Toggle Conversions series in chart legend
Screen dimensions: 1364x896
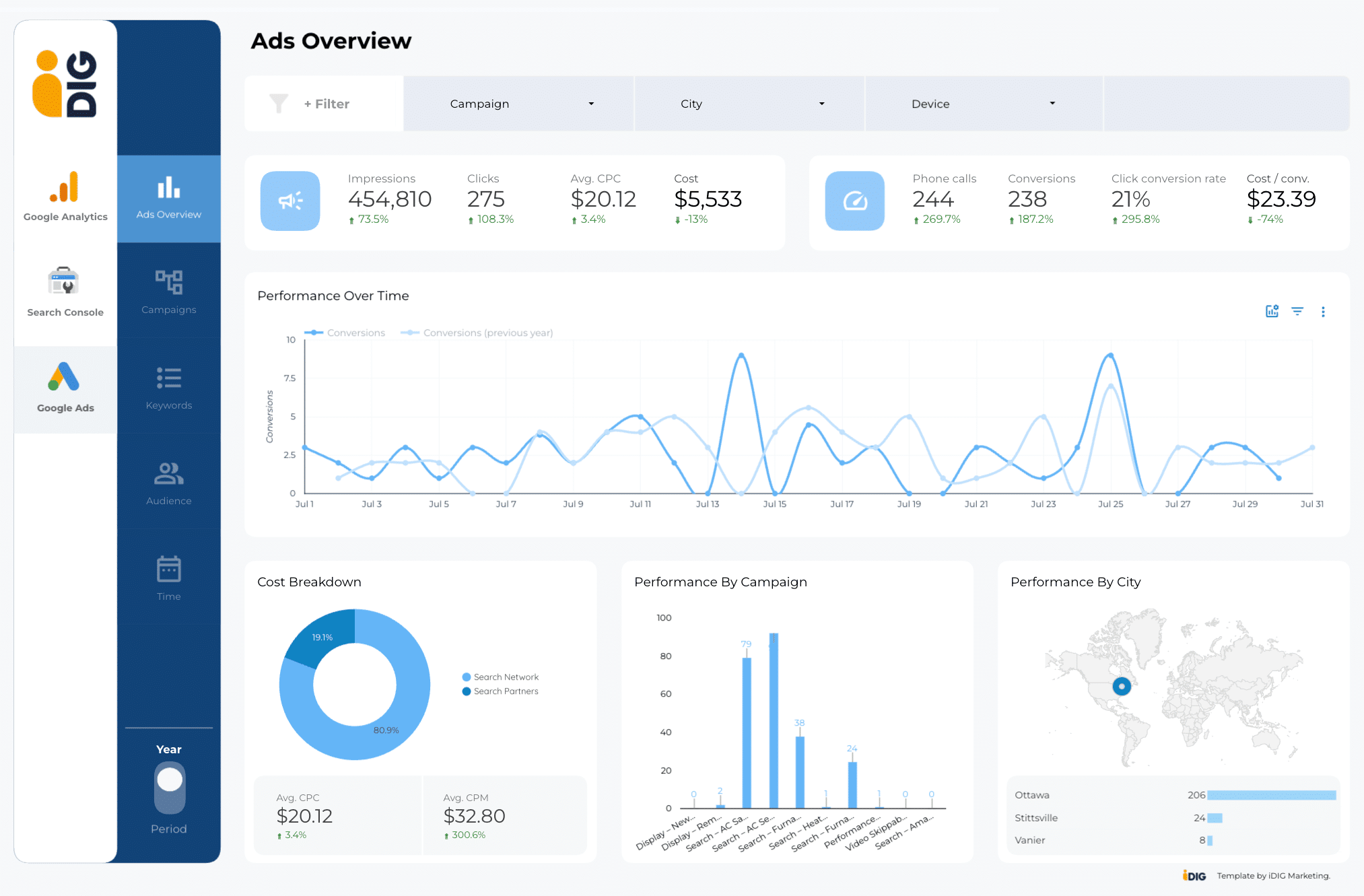pos(346,333)
